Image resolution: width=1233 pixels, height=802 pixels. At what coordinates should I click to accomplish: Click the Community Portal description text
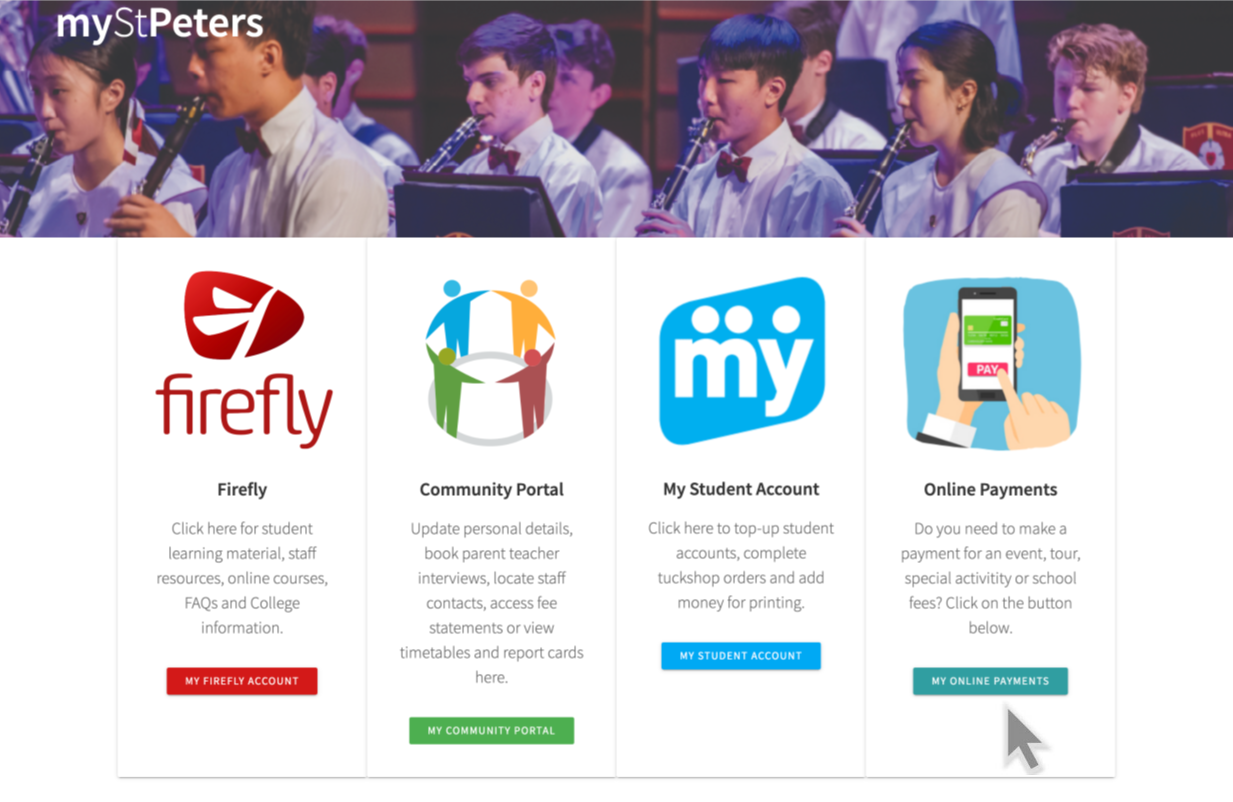[x=491, y=603]
